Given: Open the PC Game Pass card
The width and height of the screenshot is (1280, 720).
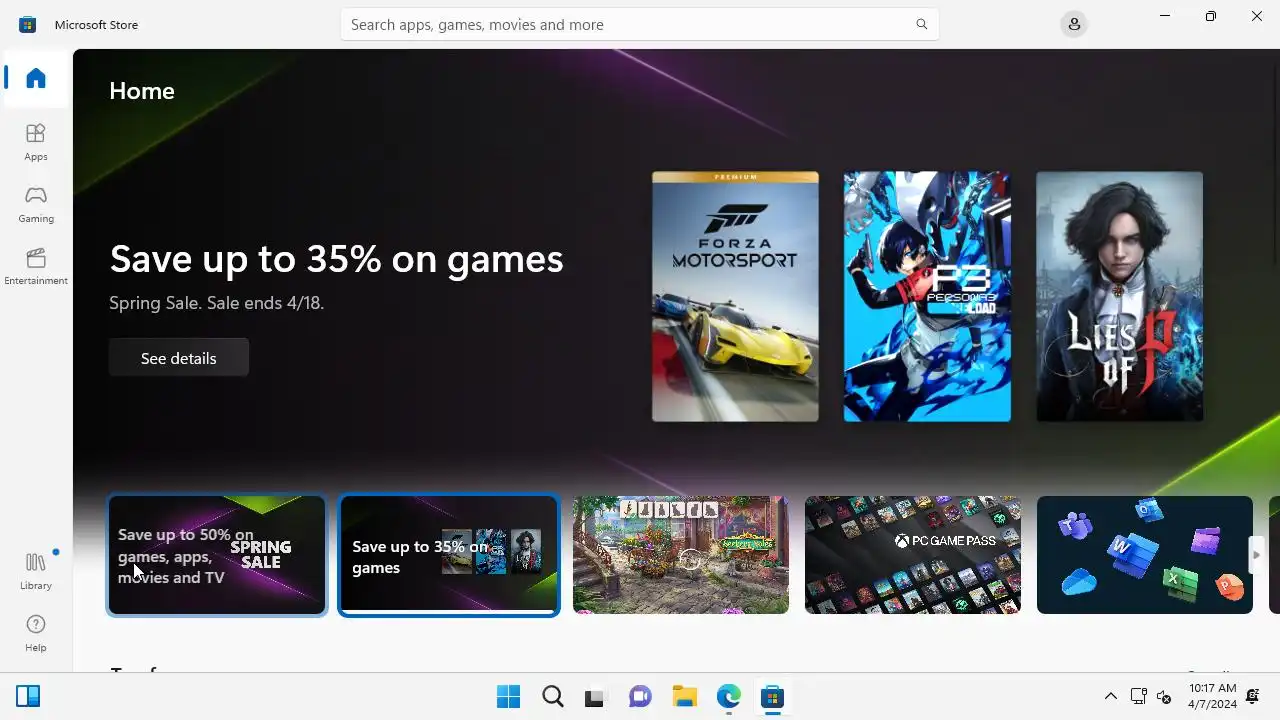Looking at the screenshot, I should 913,555.
